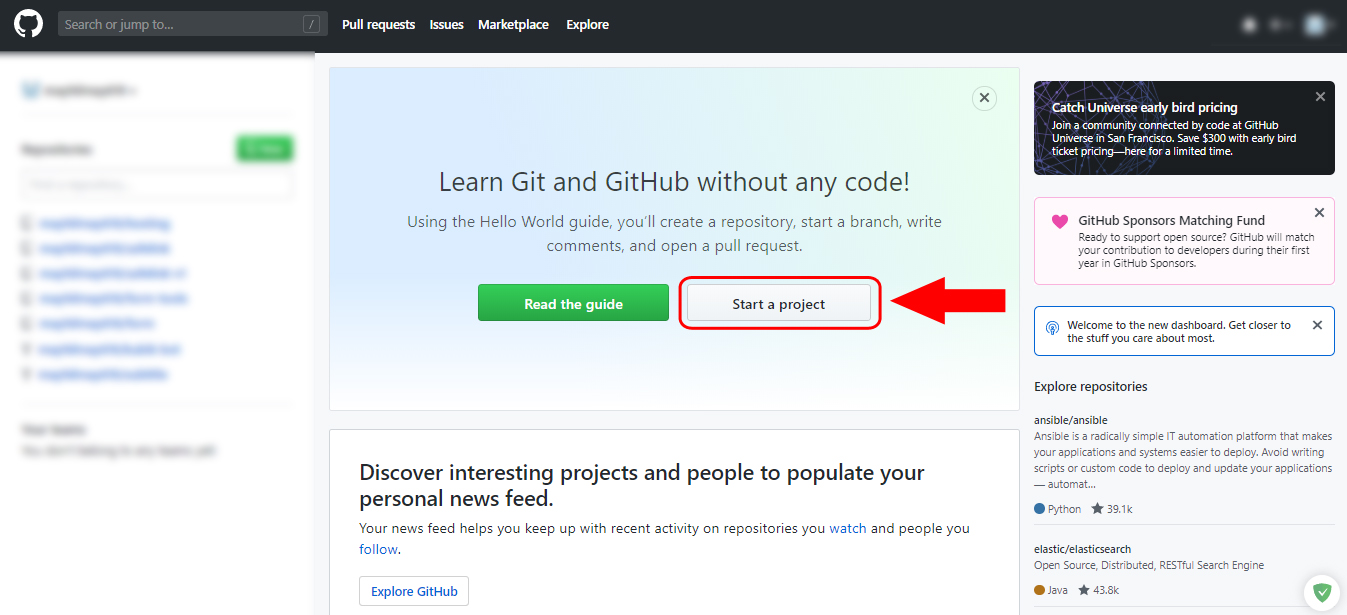Click 'Learn Git and GitHub without any code!' heading
The height and width of the screenshot is (615, 1347).
(x=674, y=182)
